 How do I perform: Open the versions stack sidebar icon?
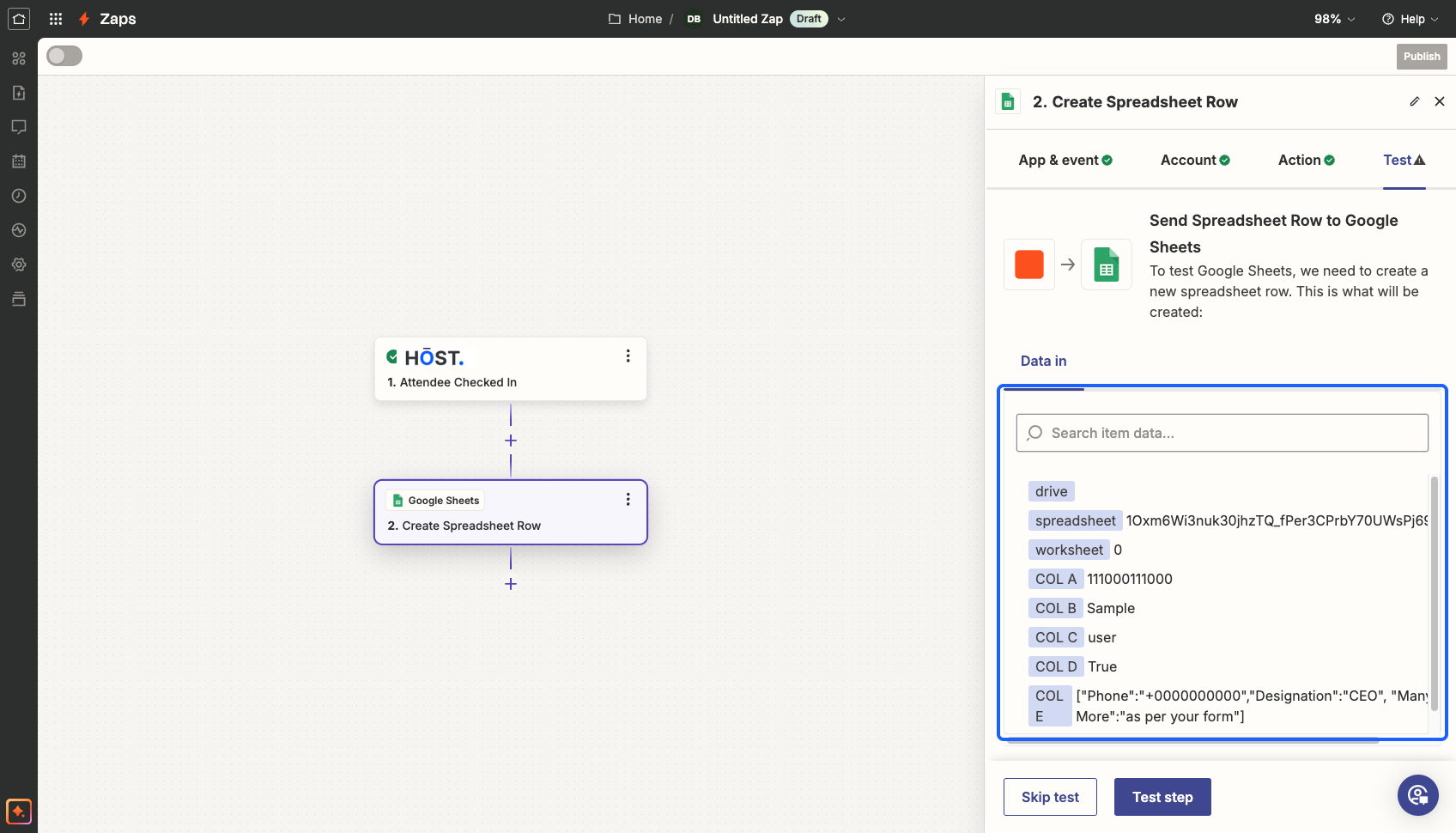coord(19,299)
